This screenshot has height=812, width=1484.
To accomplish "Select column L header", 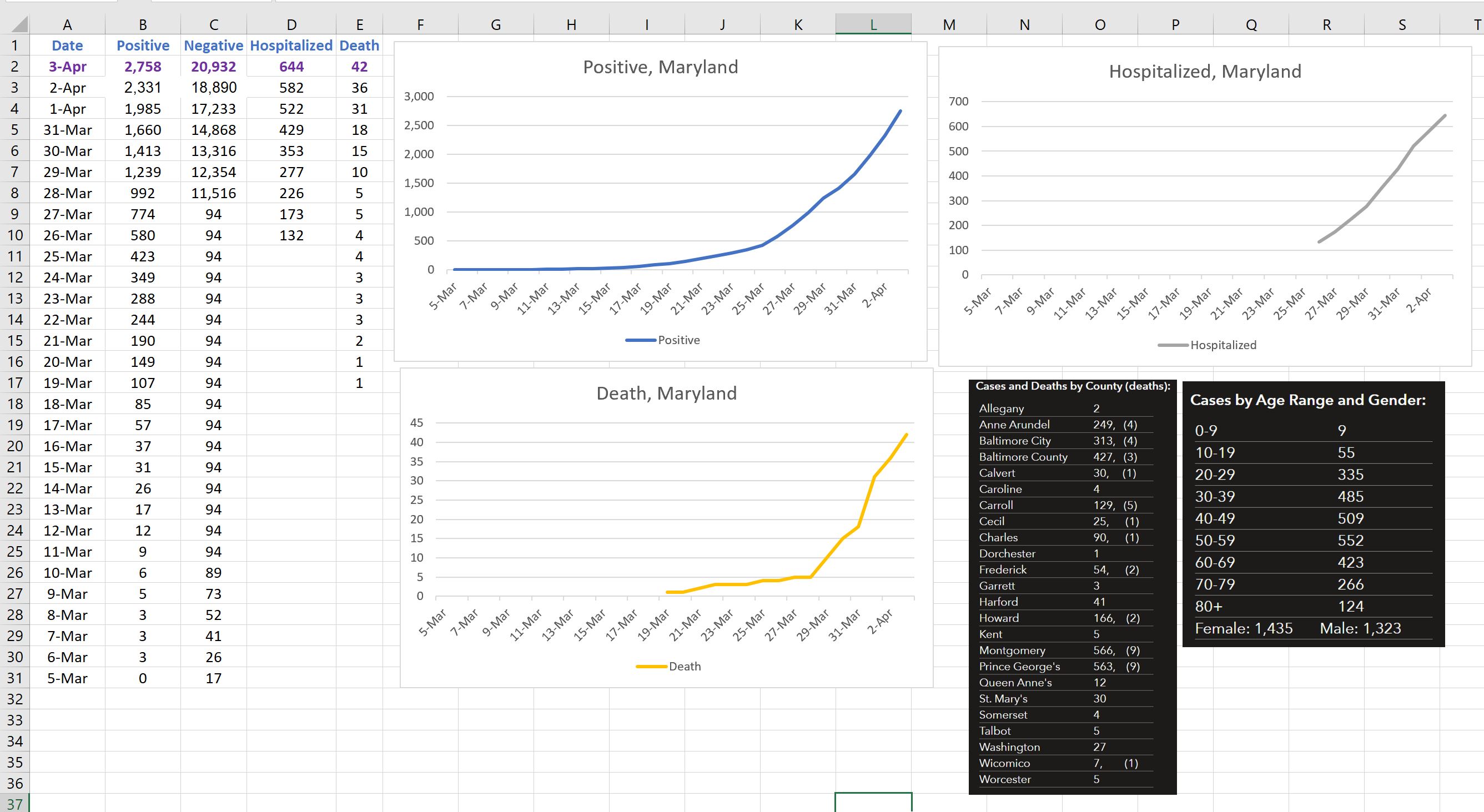I will (873, 25).
